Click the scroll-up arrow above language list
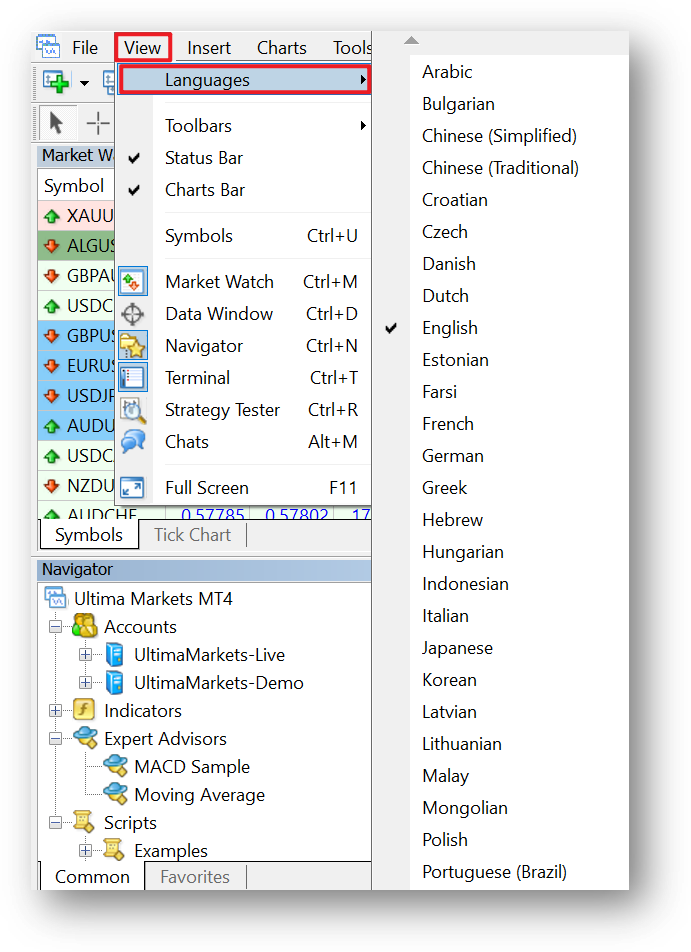The height and width of the screenshot is (952, 691). (411, 41)
